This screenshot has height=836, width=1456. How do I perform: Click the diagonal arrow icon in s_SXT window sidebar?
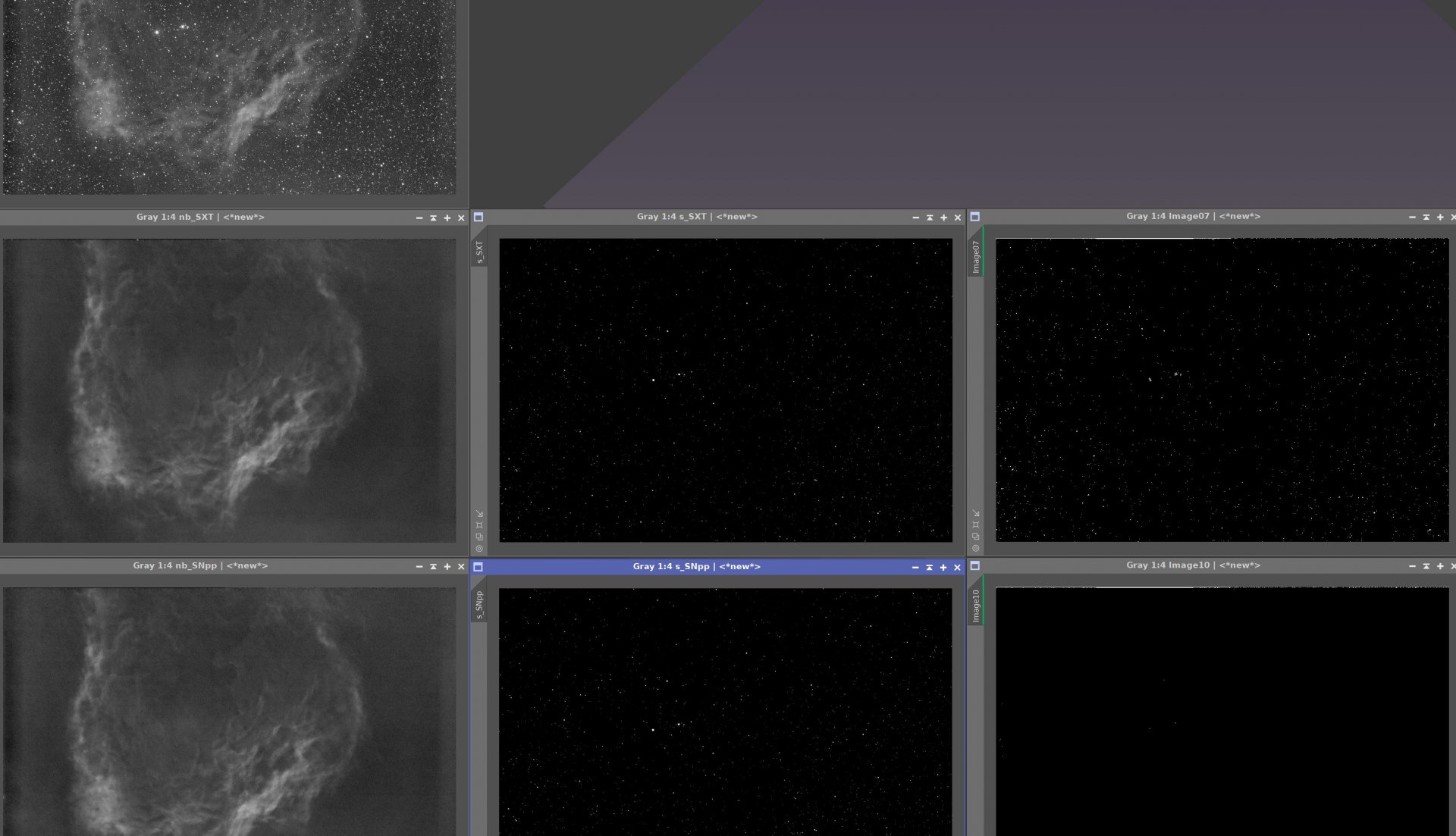point(479,513)
